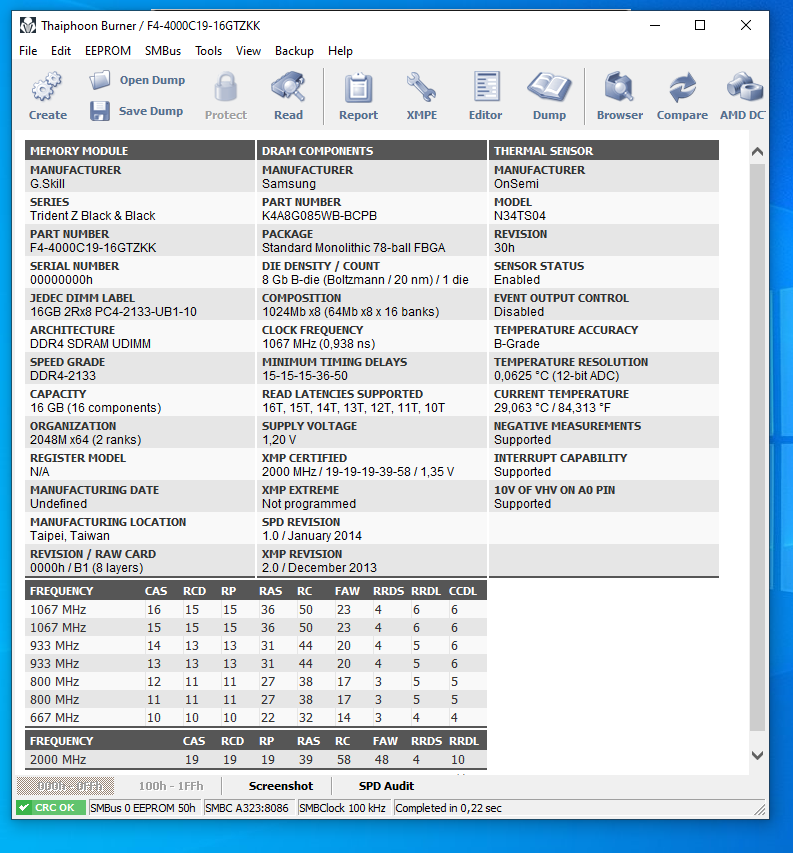The image size is (793, 853).
Task: Click SMBClock 100 kHz status field
Action: [344, 808]
